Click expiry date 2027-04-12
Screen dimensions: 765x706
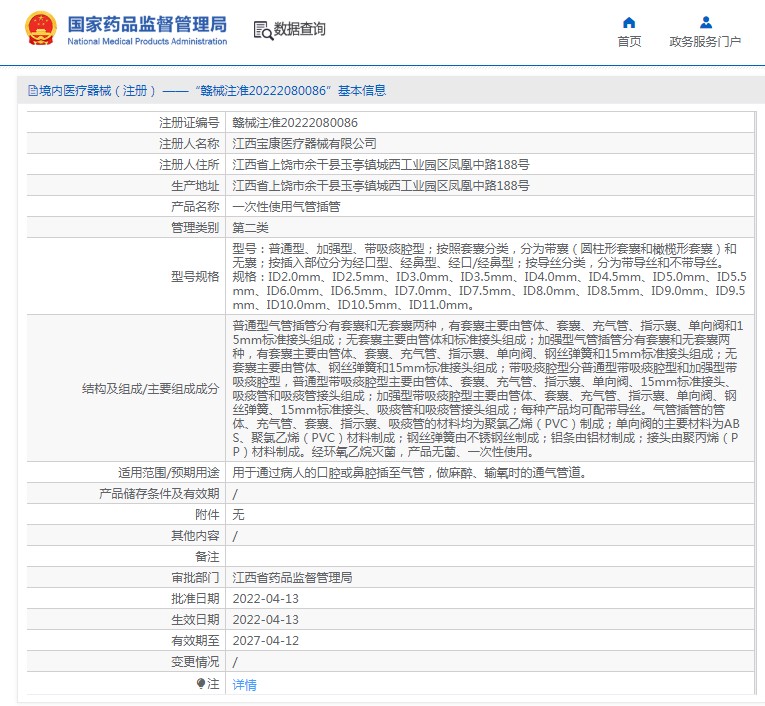[x=265, y=641]
